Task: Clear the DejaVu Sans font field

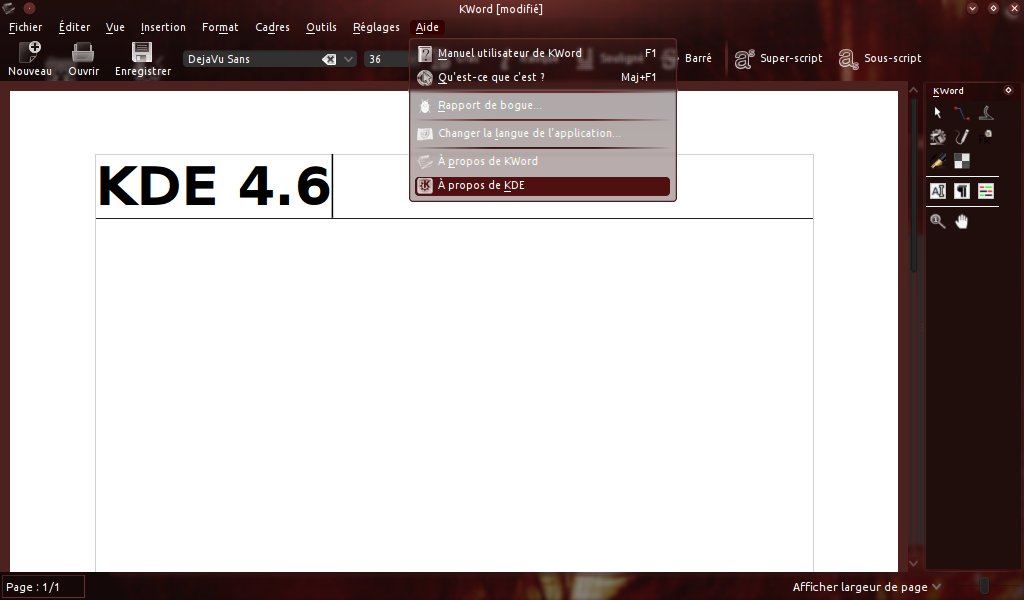Action: [328, 59]
